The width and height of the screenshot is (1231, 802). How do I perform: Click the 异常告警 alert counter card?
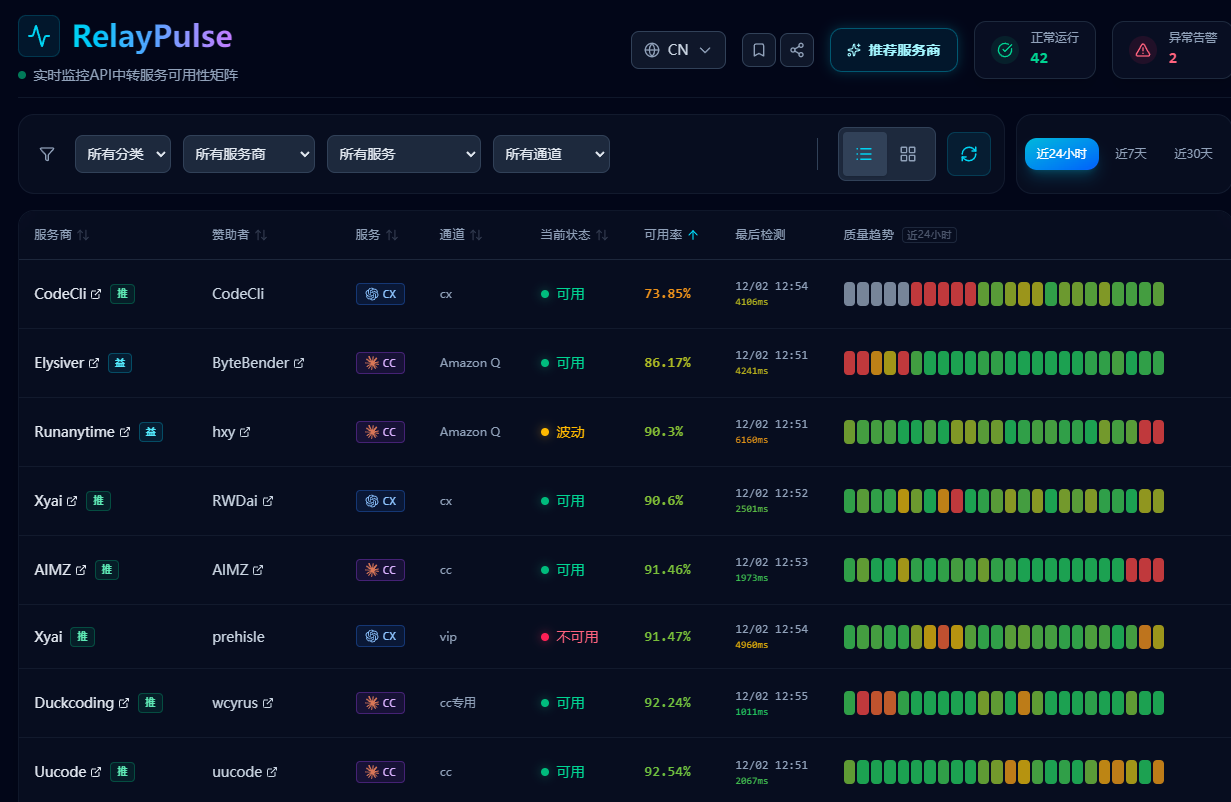[1172, 50]
